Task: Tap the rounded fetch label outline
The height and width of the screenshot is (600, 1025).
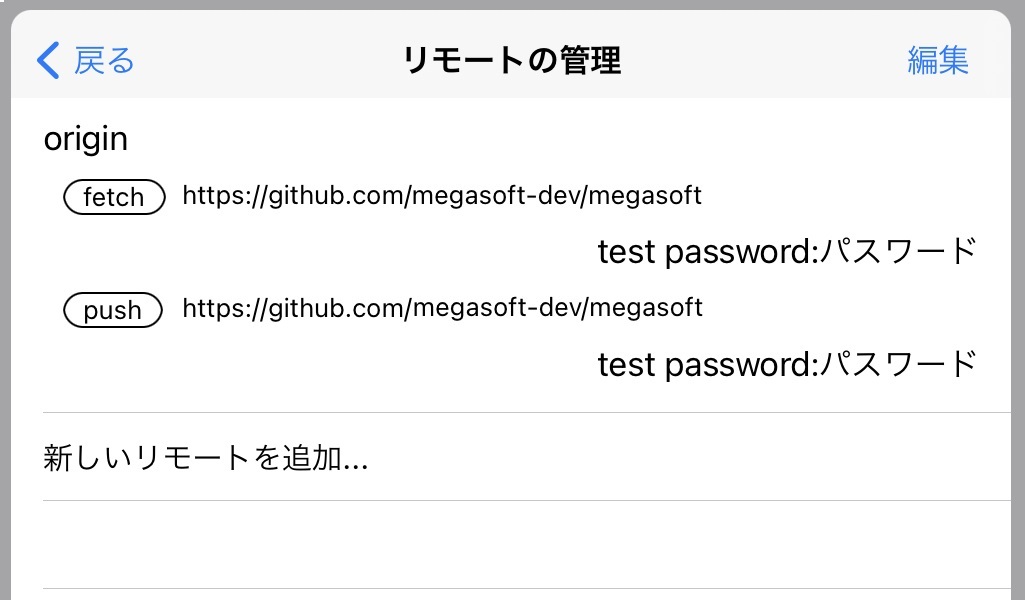Action: click(x=113, y=197)
